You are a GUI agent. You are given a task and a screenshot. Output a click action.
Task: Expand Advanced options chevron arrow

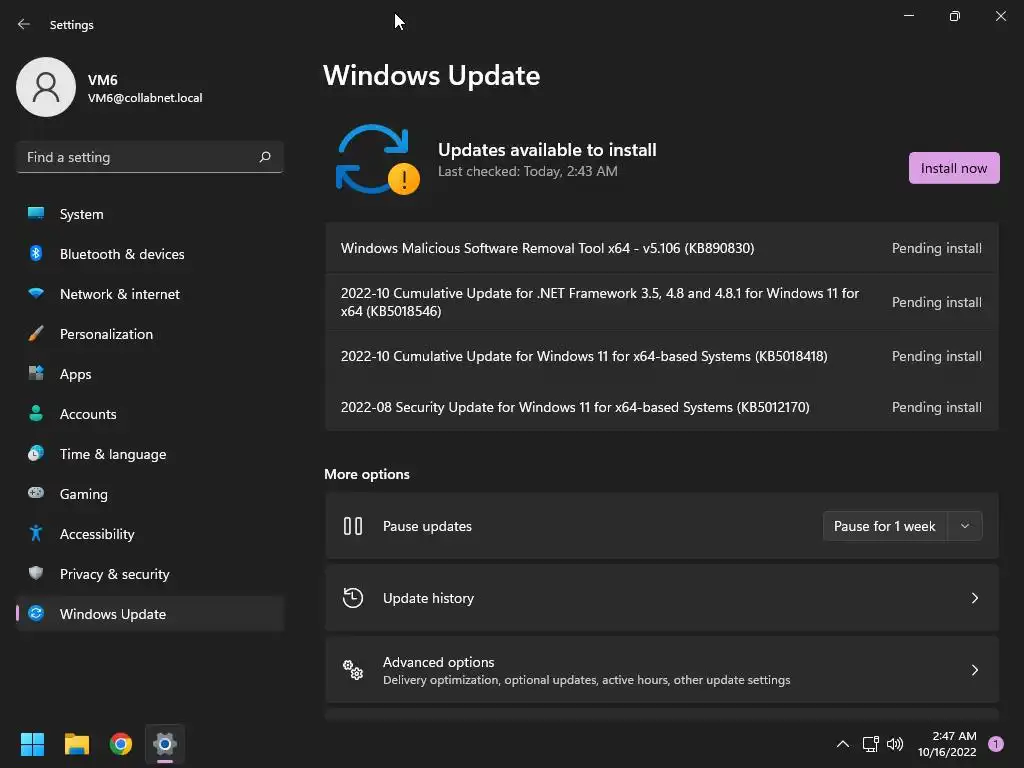point(975,670)
